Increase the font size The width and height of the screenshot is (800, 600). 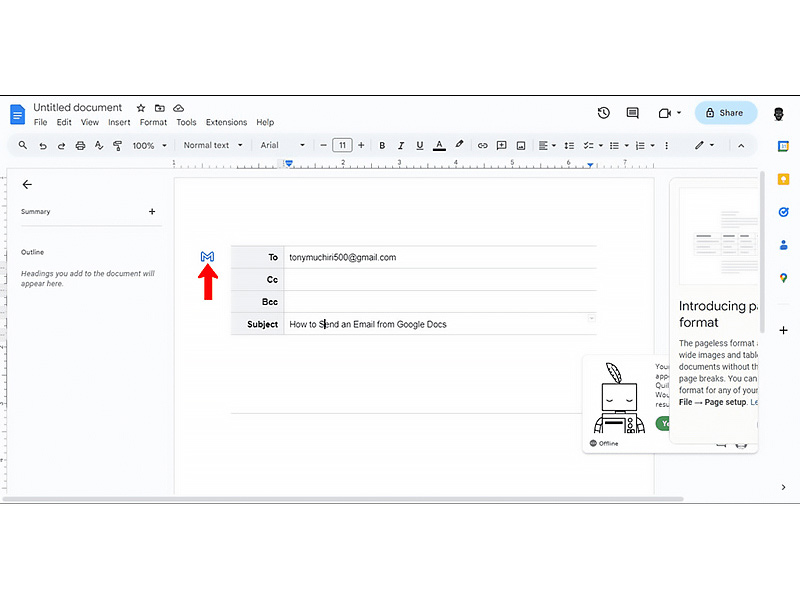click(x=361, y=145)
